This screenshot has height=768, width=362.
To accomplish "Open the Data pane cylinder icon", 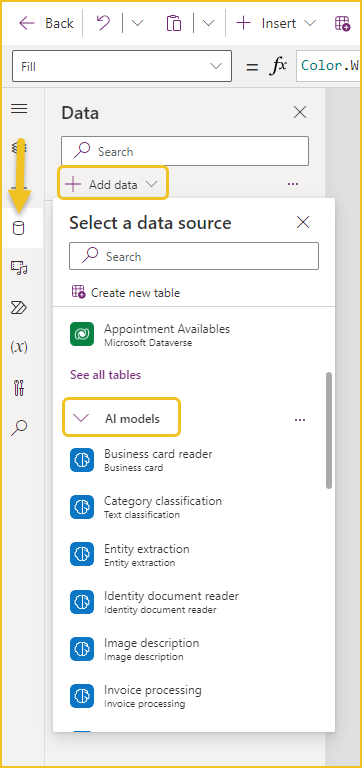I will point(19,228).
